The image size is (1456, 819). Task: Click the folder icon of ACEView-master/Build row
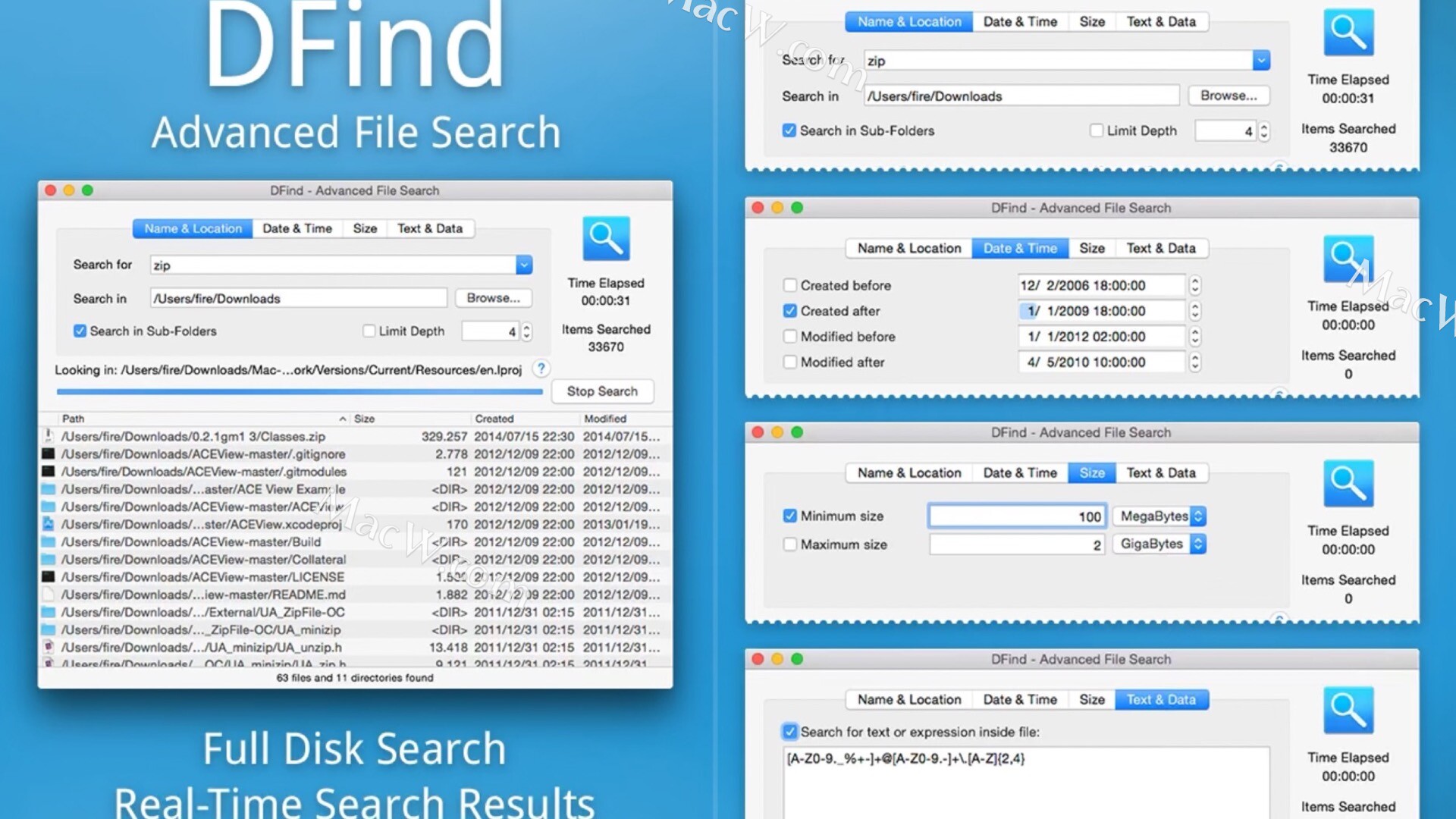click(x=49, y=541)
